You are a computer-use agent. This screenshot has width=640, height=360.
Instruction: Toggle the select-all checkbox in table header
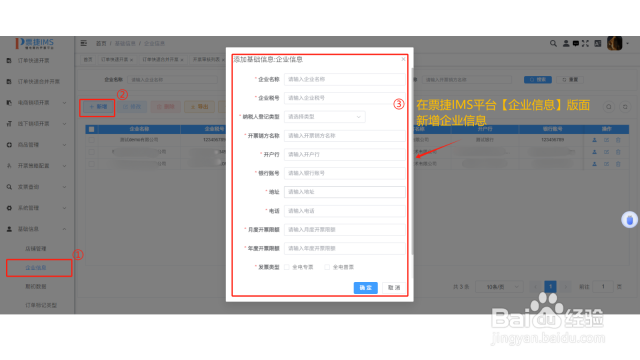coord(91,129)
